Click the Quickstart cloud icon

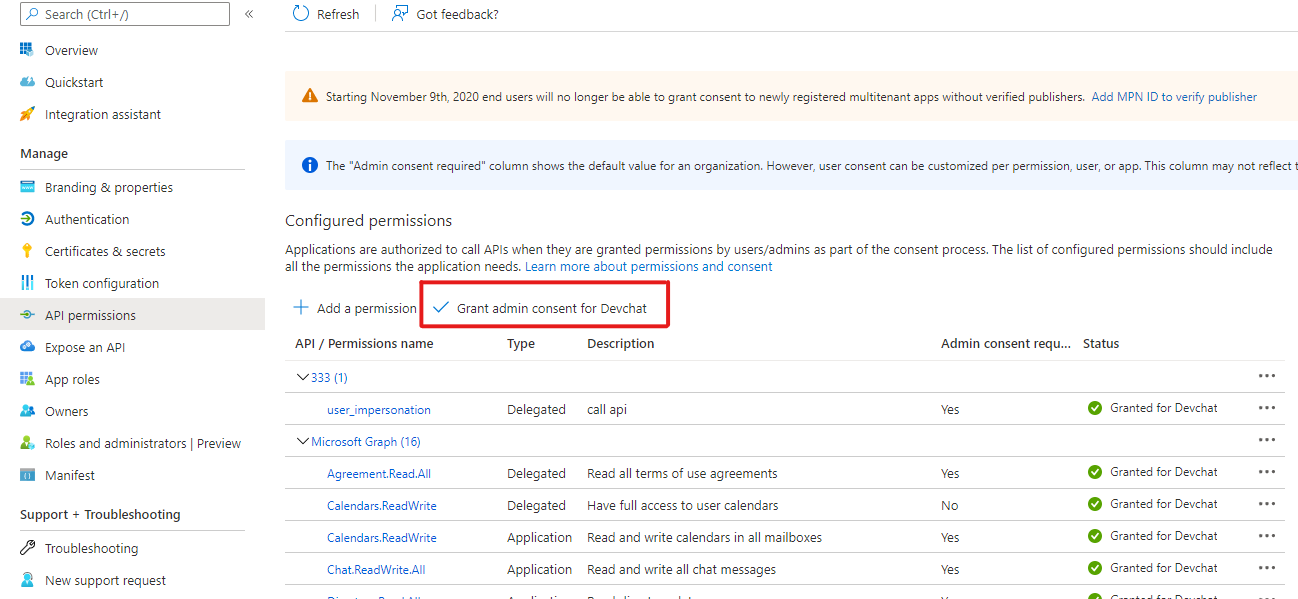click(28, 82)
